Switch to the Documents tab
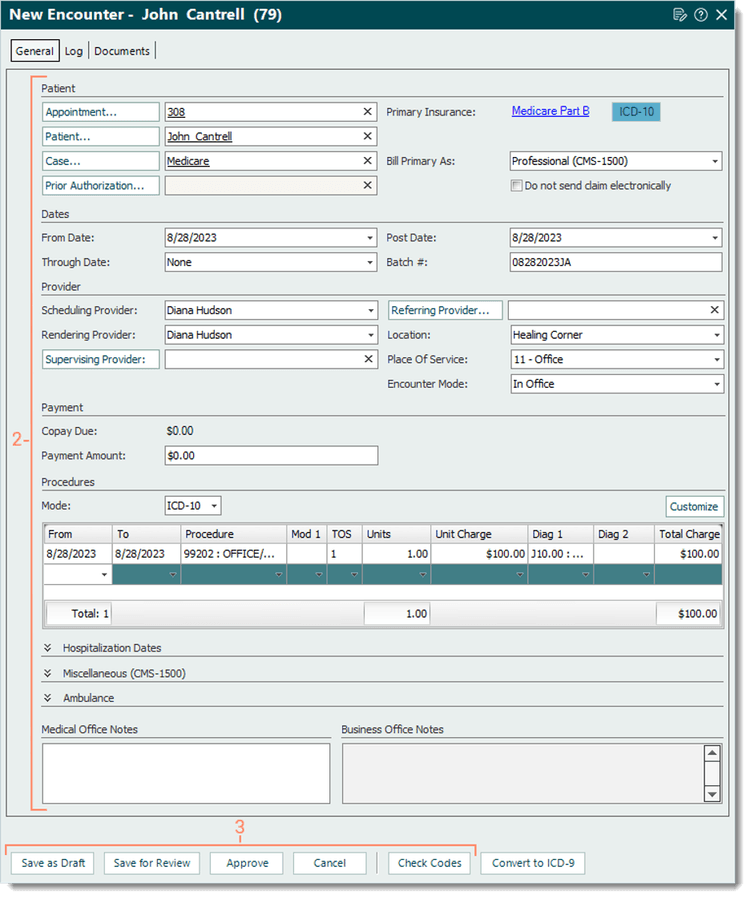 pyautogui.click(x=122, y=51)
